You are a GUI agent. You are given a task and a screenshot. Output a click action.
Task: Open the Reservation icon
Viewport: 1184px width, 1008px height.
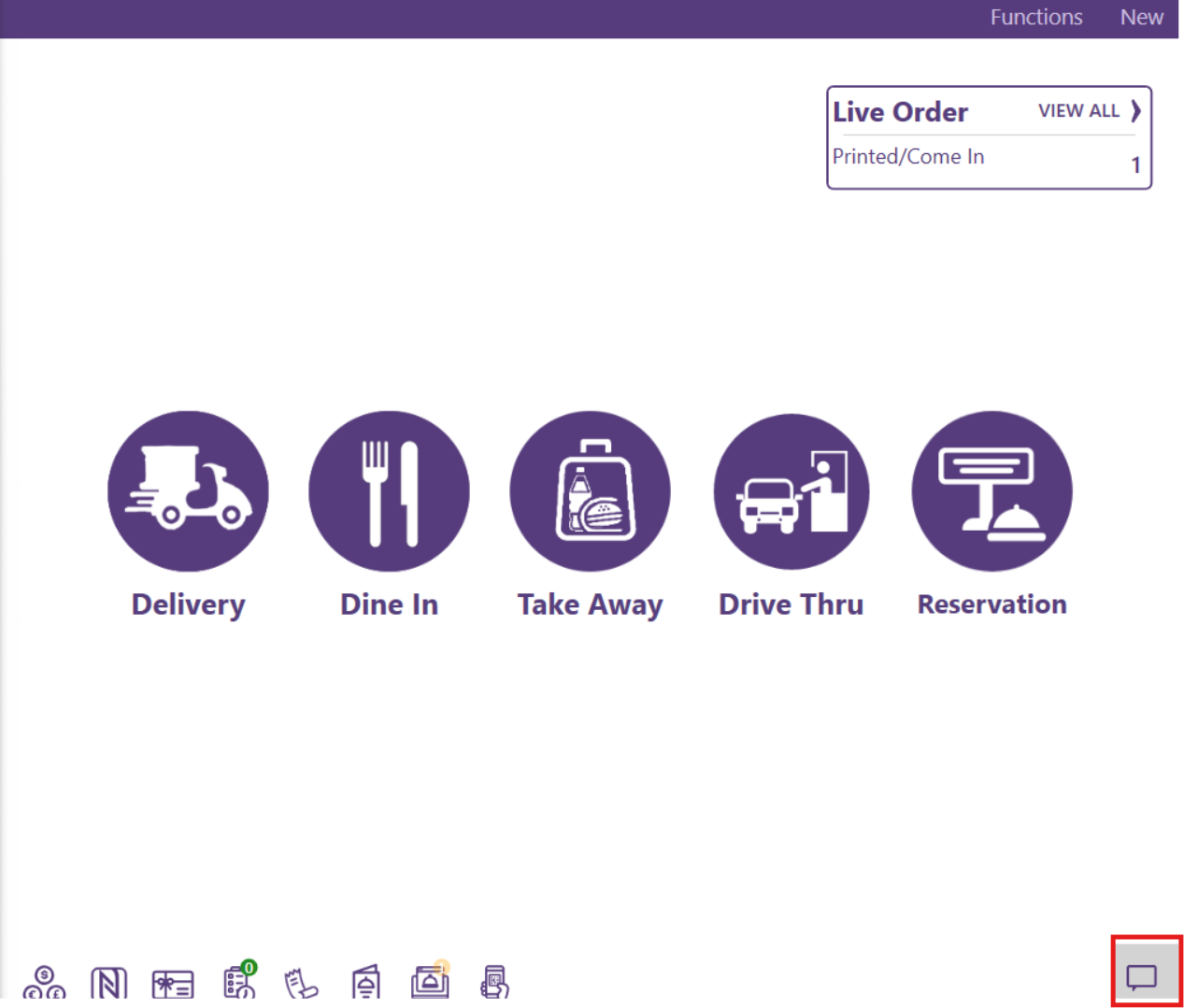[991, 491]
